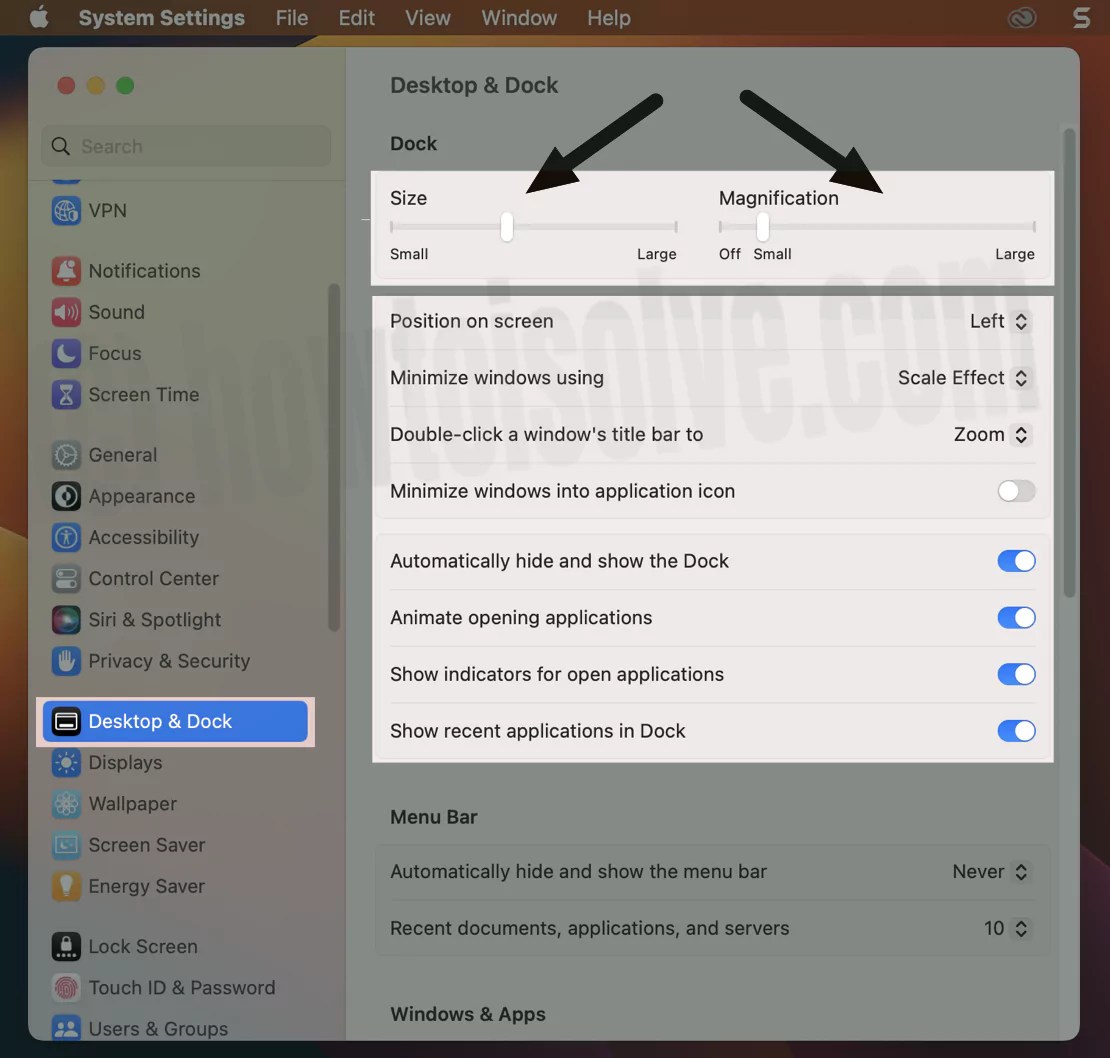Adjust the Dock Size slider
The image size is (1110, 1058).
(506, 227)
